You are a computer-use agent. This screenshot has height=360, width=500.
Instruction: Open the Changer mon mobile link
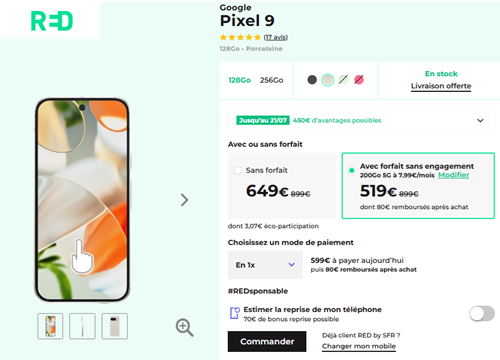tap(359, 346)
